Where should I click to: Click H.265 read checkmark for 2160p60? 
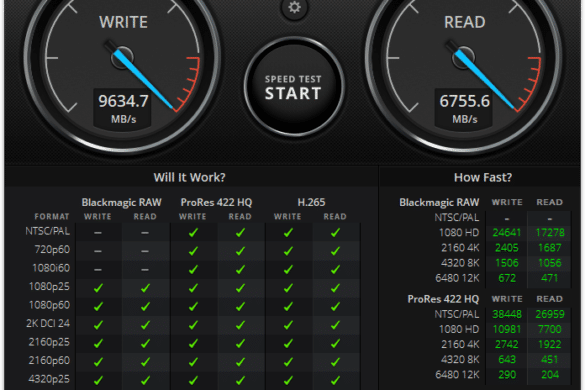pos(335,362)
